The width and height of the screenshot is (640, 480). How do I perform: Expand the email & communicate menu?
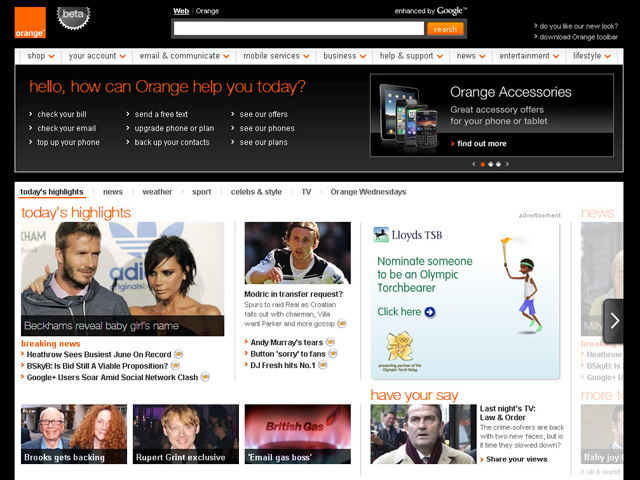click(184, 56)
